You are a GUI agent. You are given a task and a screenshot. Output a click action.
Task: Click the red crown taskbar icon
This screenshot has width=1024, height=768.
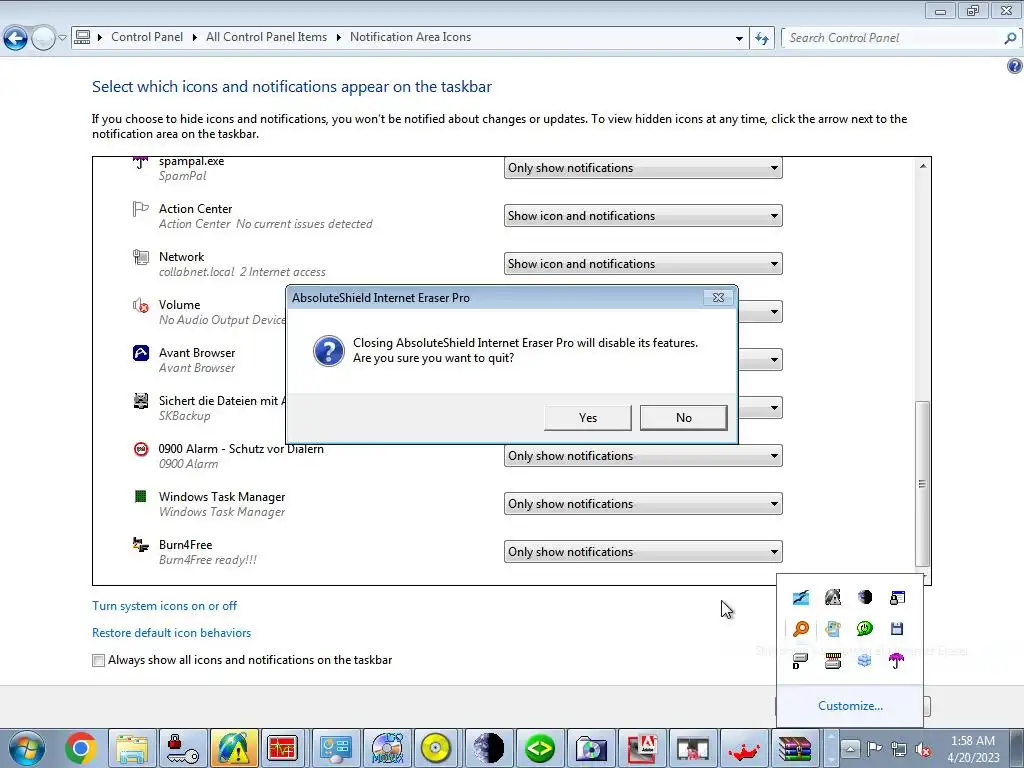[743, 748]
